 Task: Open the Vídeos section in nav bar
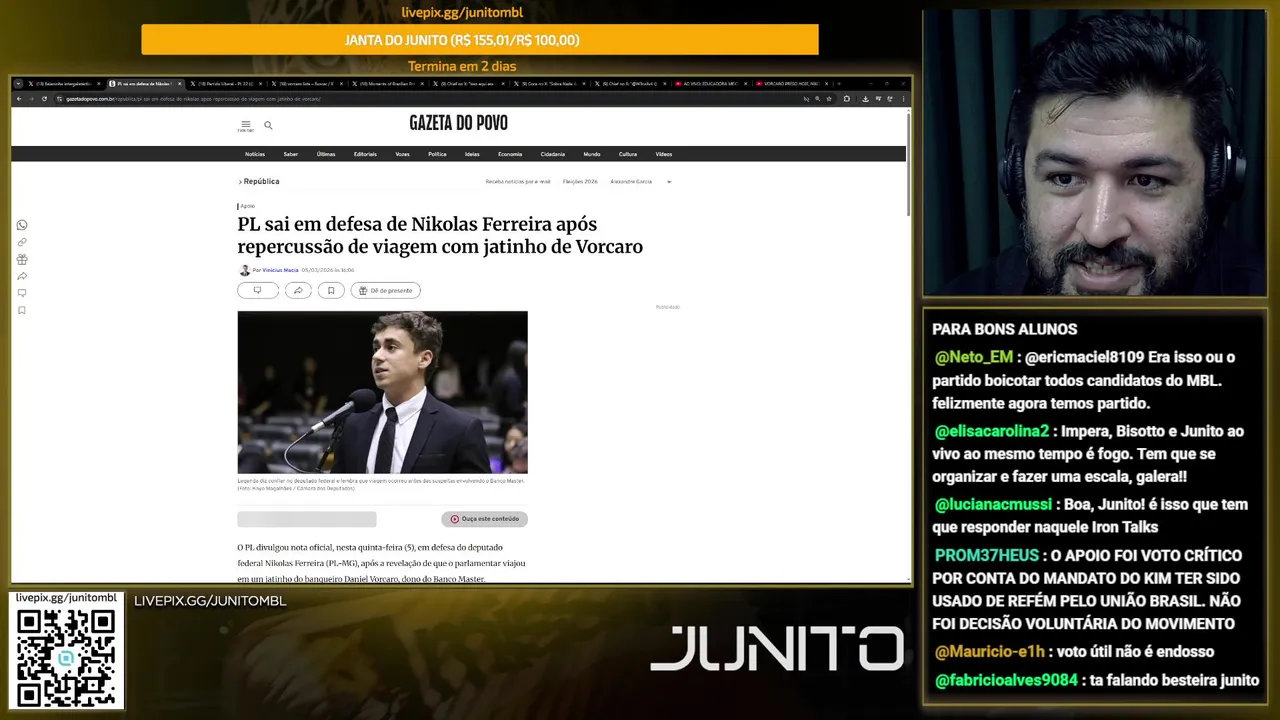pyautogui.click(x=664, y=154)
